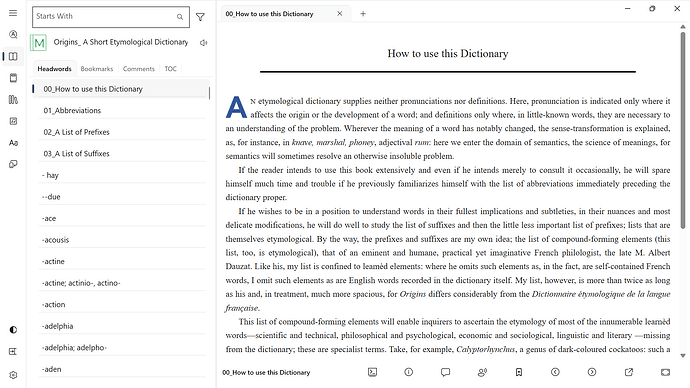Image resolution: width=690 pixels, height=388 pixels.
Task: Click the headword list scrollbar thumb
Action: (209, 93)
